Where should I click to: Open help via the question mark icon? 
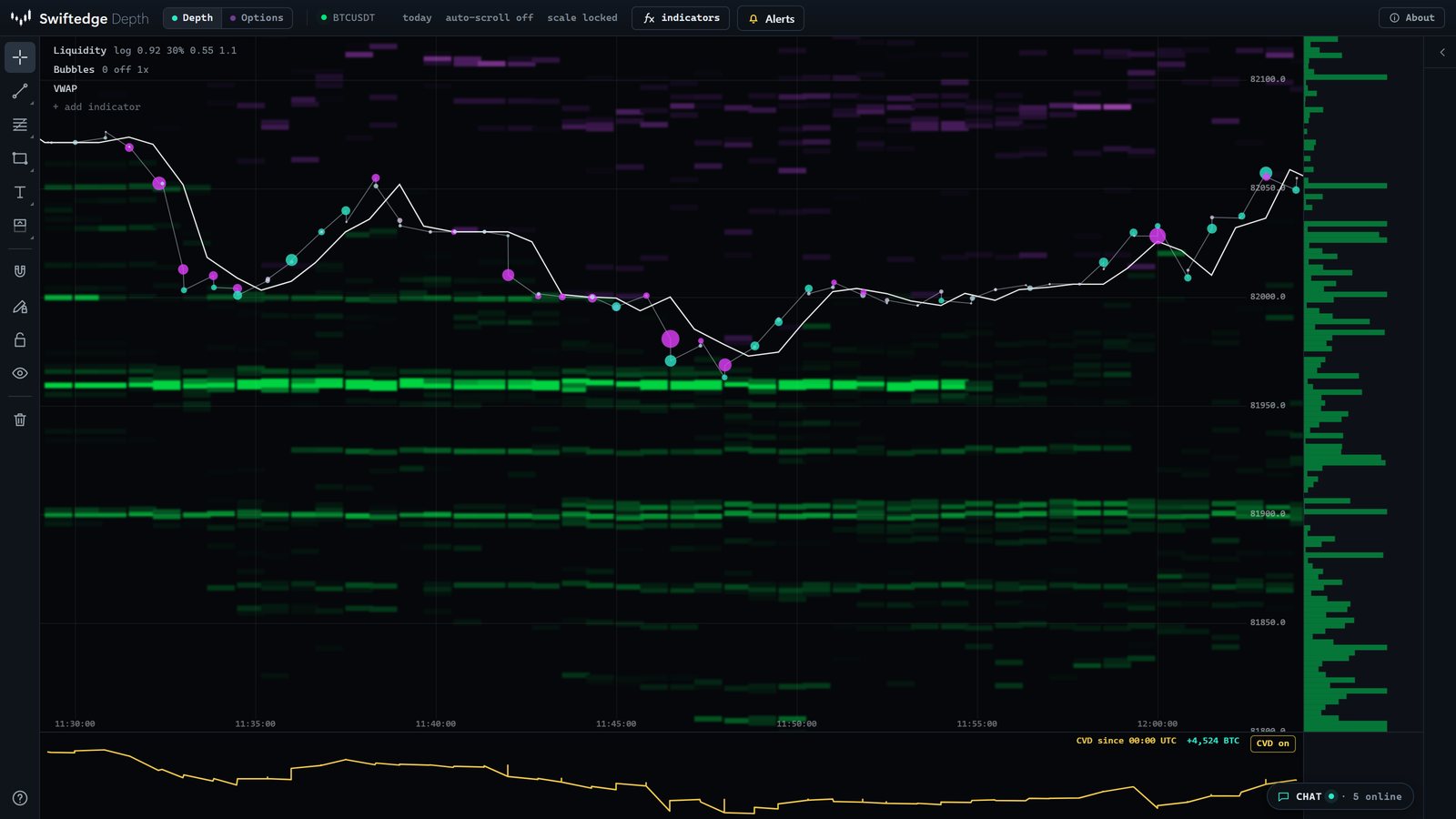(20, 798)
